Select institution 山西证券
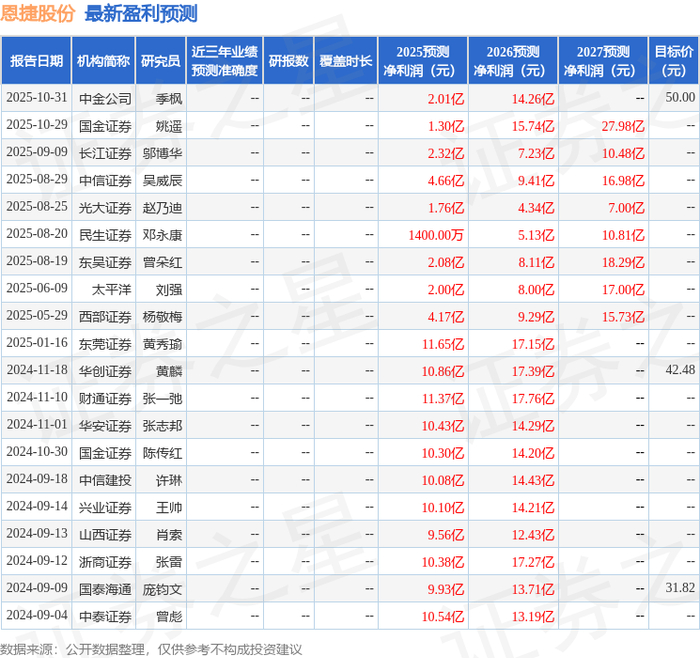This screenshot has width=700, height=658. coord(105,535)
